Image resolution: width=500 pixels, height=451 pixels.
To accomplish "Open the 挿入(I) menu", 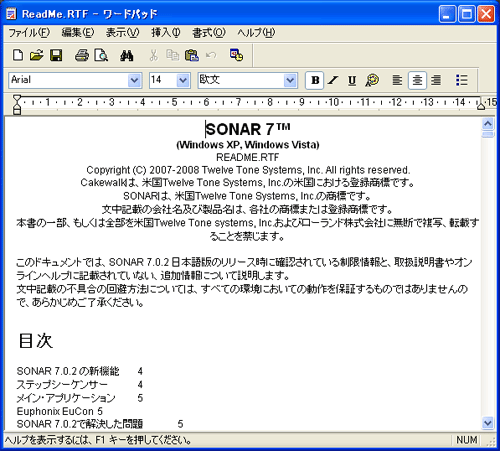I will [x=166, y=33].
